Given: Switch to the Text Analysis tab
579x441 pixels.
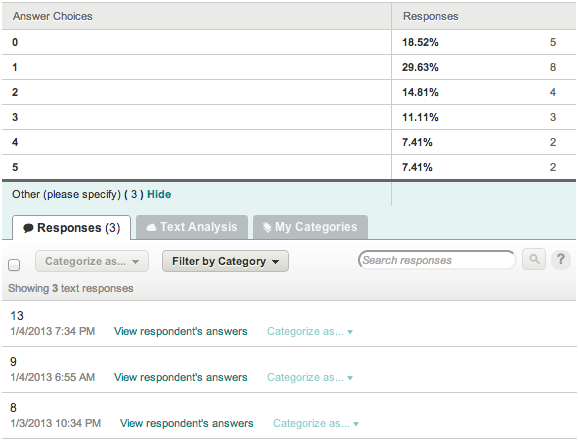Looking at the screenshot, I should click(x=192, y=227).
